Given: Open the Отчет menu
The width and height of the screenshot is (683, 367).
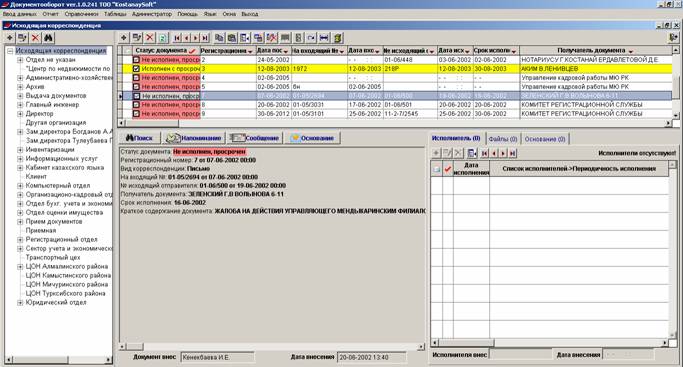Looking at the screenshot, I should (51, 14).
